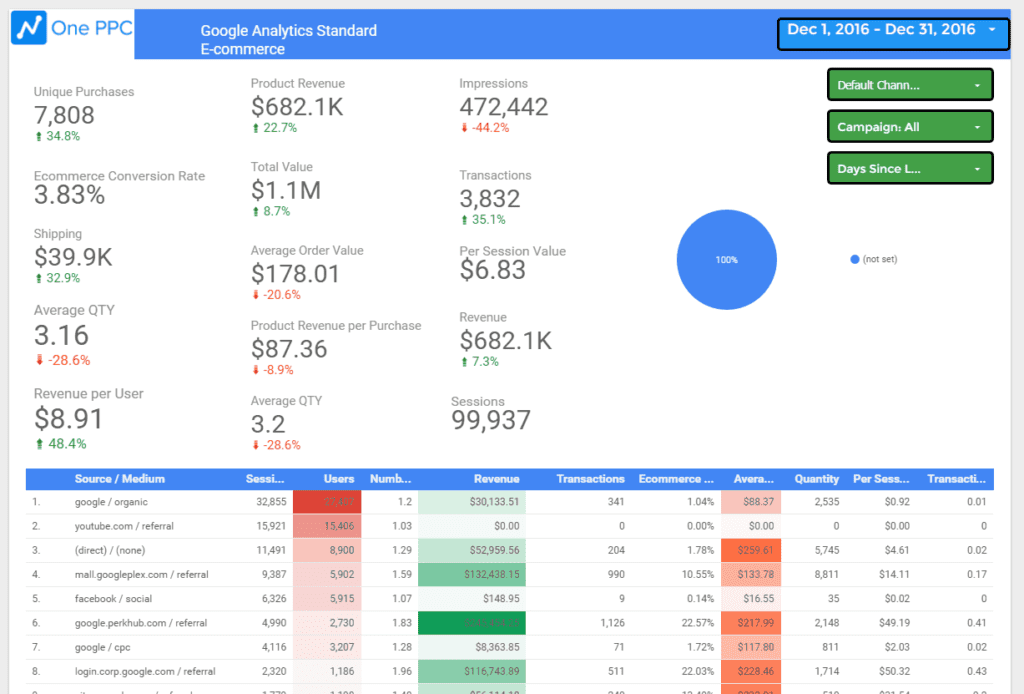Click the red down arrow beside -20.6%
This screenshot has height=694, width=1024.
point(256,295)
